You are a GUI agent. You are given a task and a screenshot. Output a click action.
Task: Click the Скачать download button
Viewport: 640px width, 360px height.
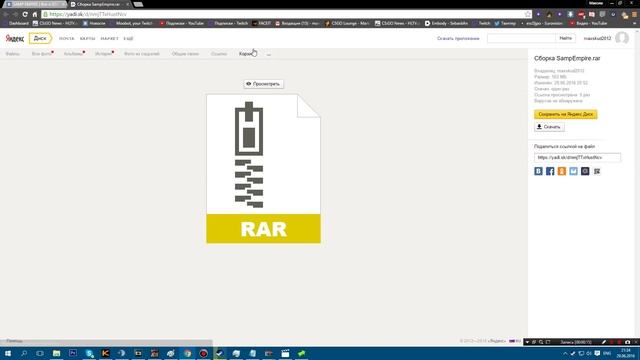549,127
